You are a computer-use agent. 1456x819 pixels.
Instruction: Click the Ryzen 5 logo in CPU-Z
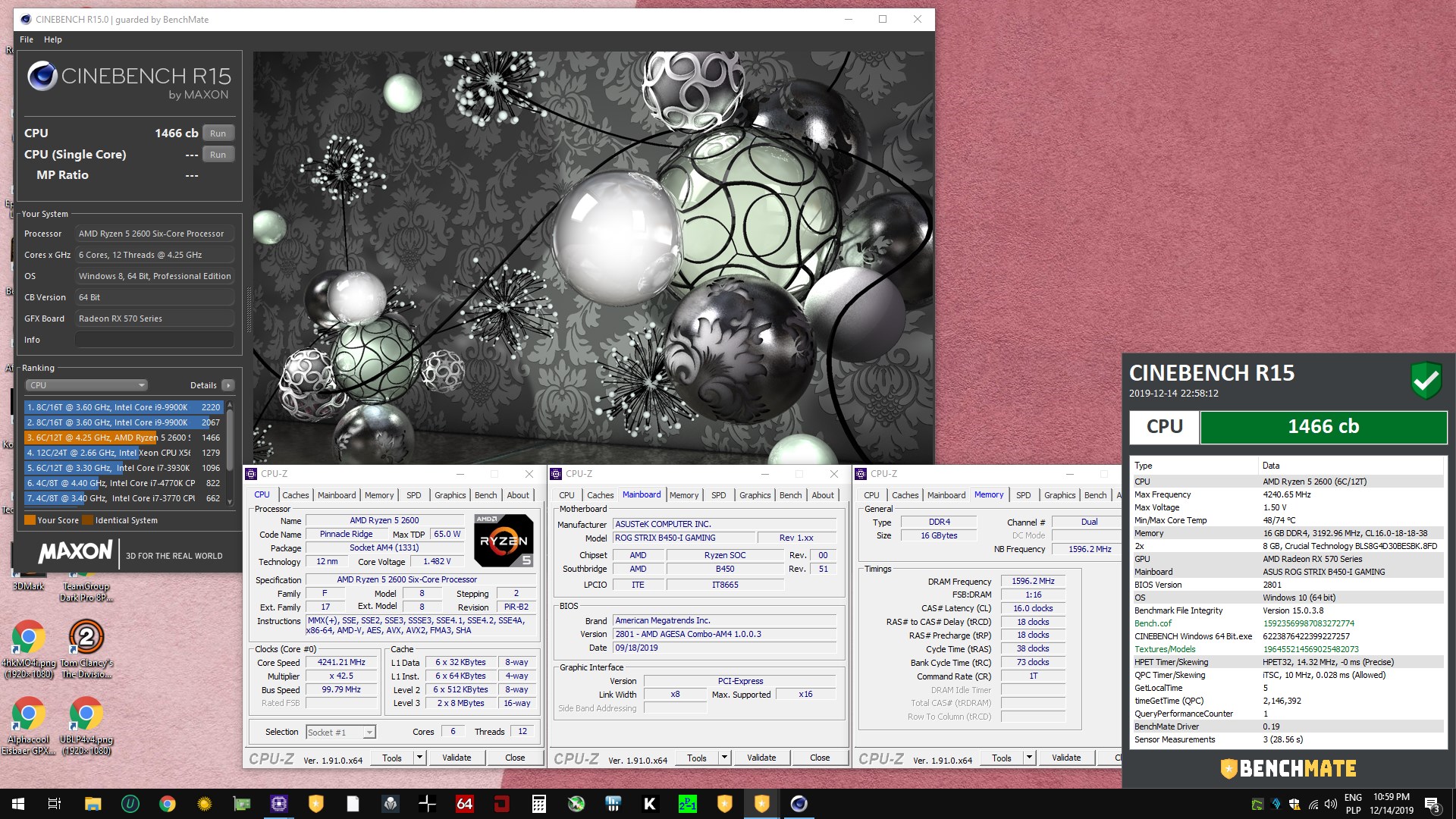[x=504, y=541]
